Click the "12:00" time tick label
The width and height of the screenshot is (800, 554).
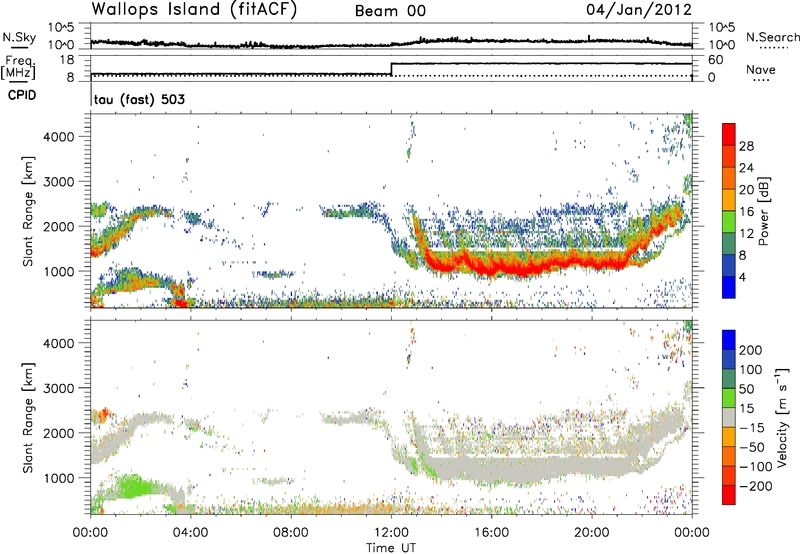point(391,533)
